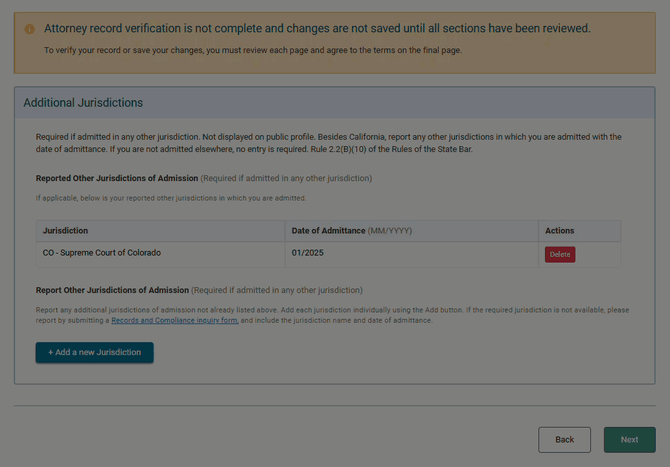Click the (MM/YYYY) format hint in header

pos(389,231)
